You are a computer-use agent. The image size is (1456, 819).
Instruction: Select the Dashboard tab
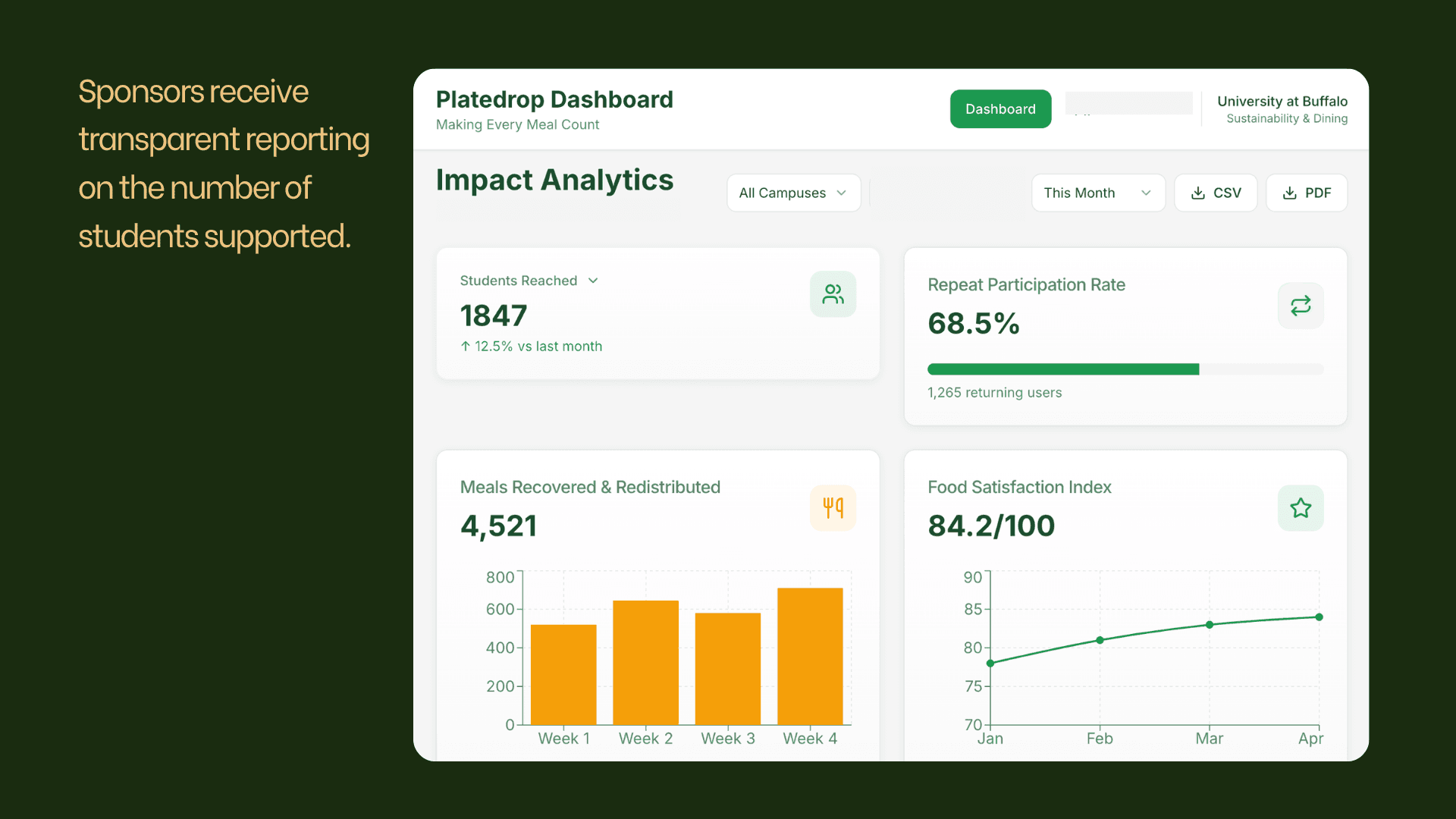[1000, 109]
